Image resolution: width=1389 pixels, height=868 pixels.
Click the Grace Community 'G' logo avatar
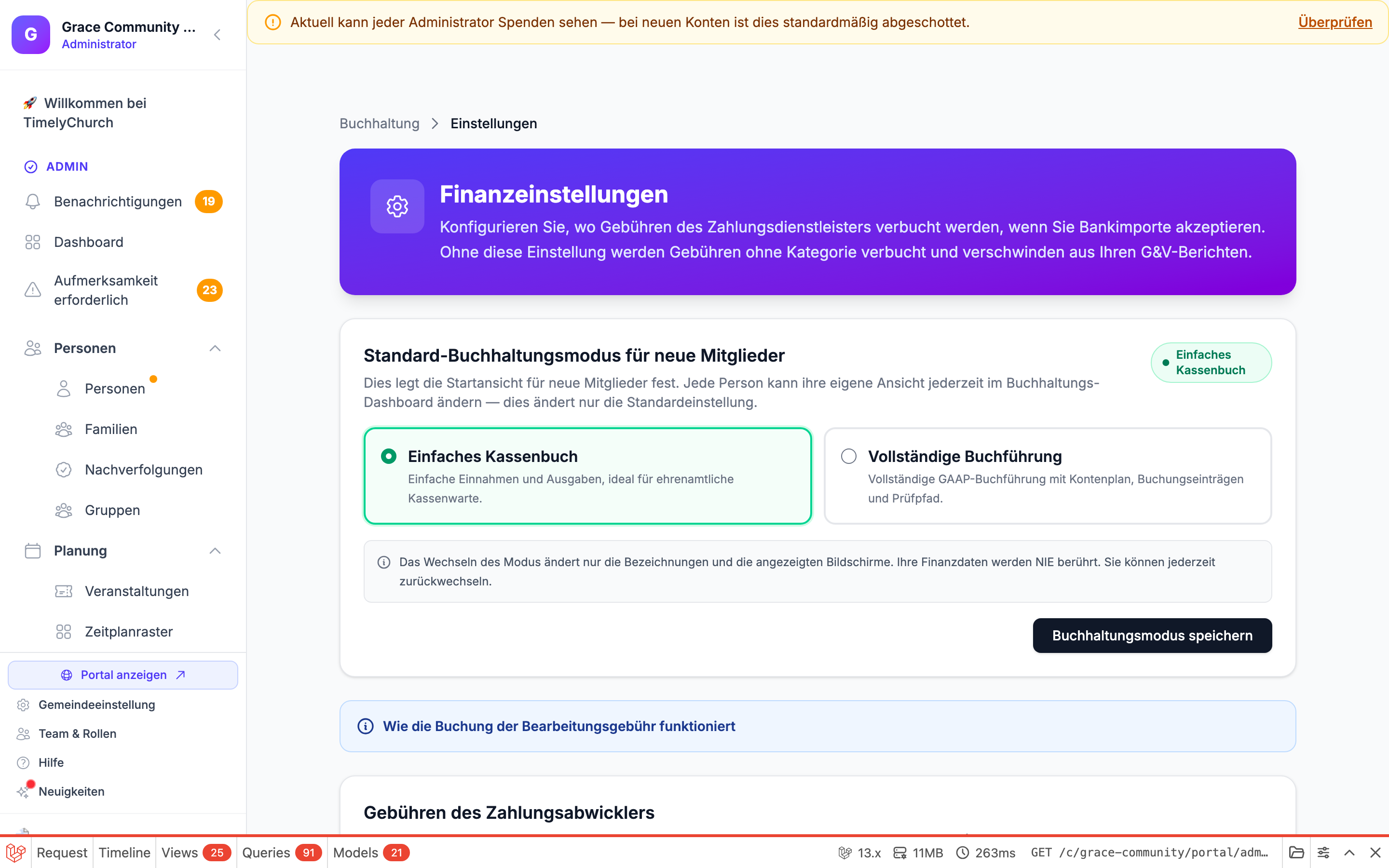(x=31, y=34)
